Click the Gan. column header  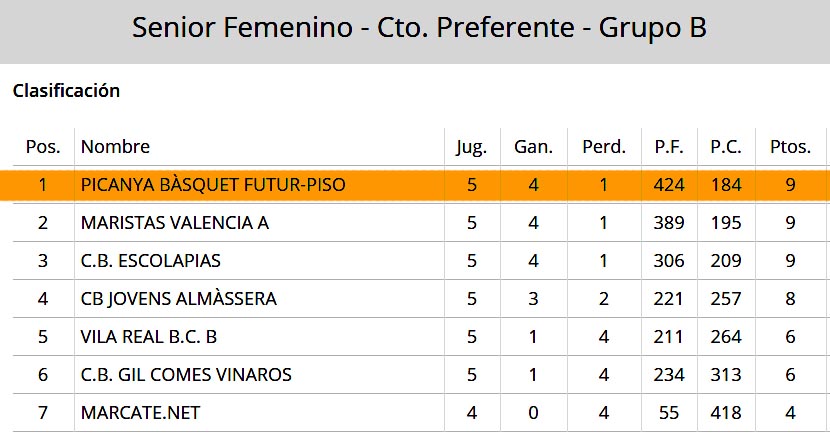533,147
